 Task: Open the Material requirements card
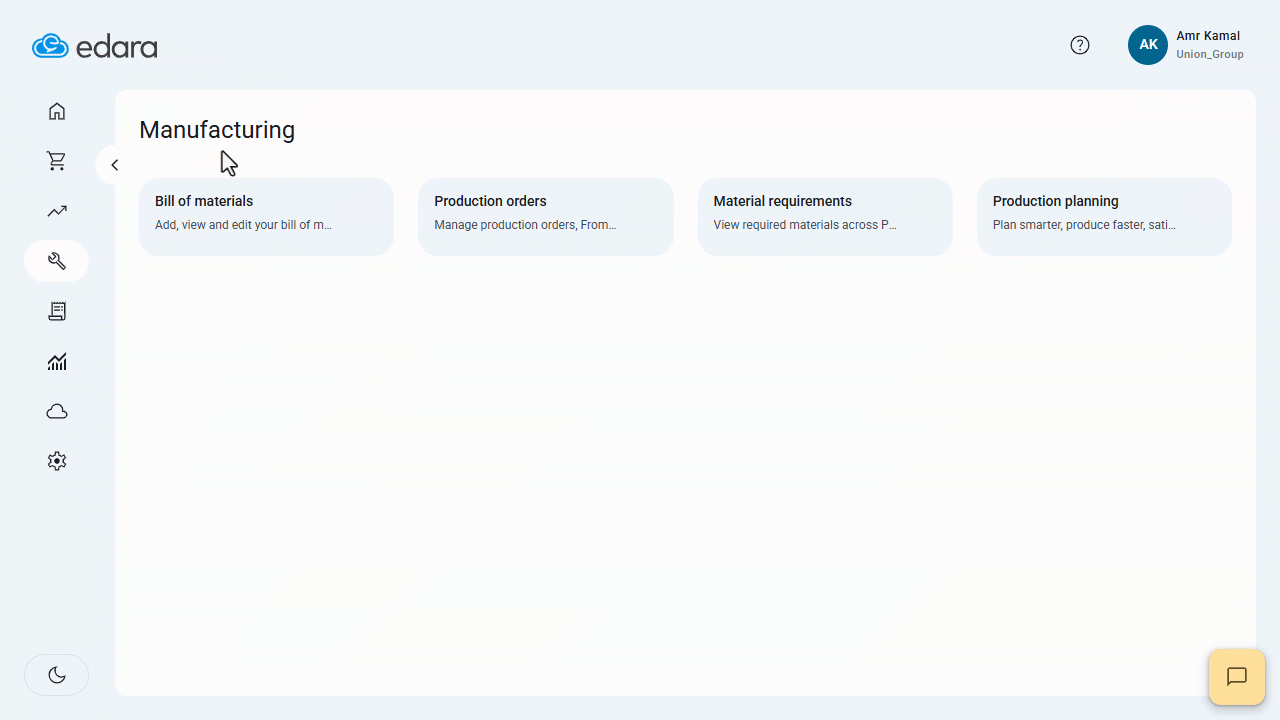(x=825, y=217)
